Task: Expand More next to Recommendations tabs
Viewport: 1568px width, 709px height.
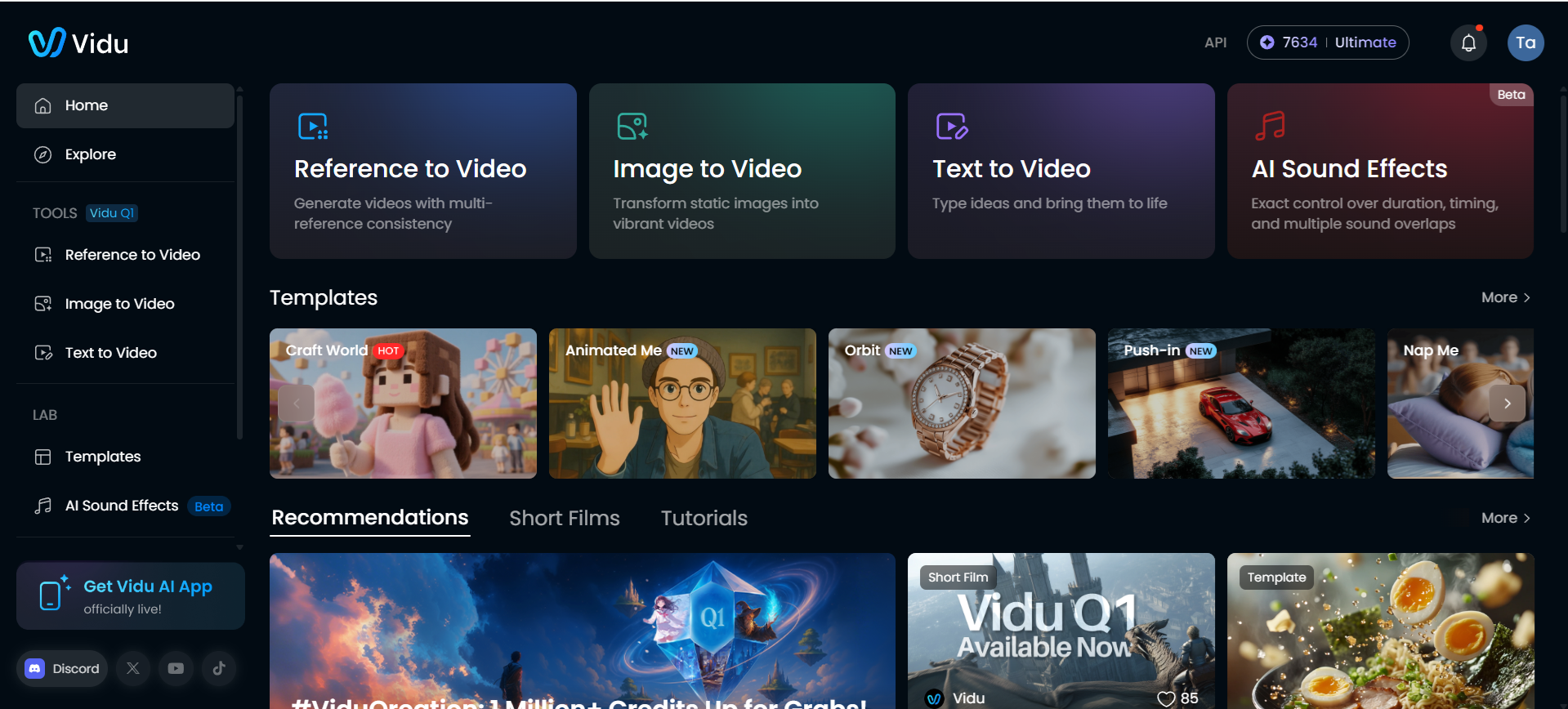Action: pos(1505,518)
